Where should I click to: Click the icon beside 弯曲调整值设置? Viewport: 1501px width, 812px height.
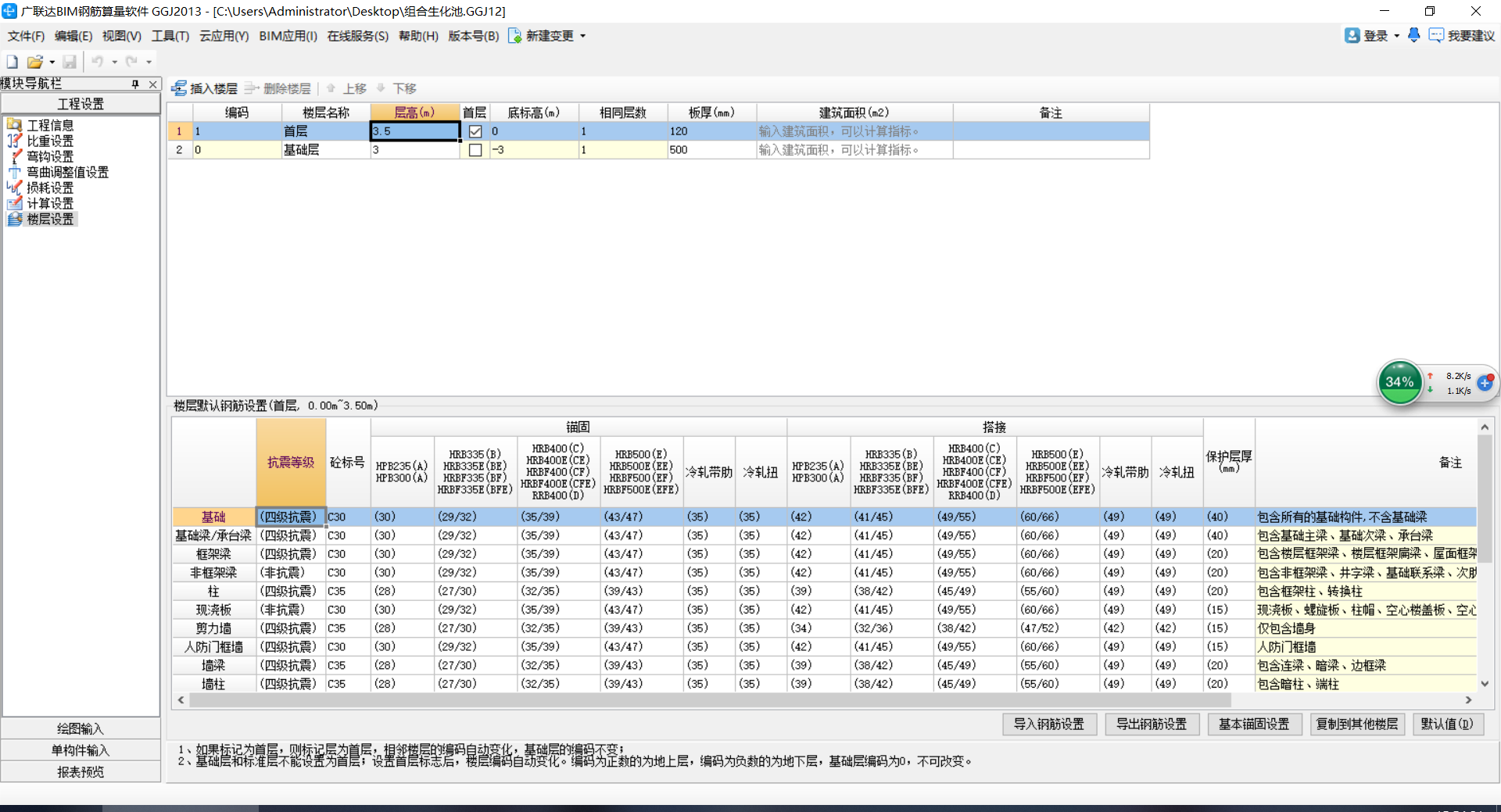14,172
